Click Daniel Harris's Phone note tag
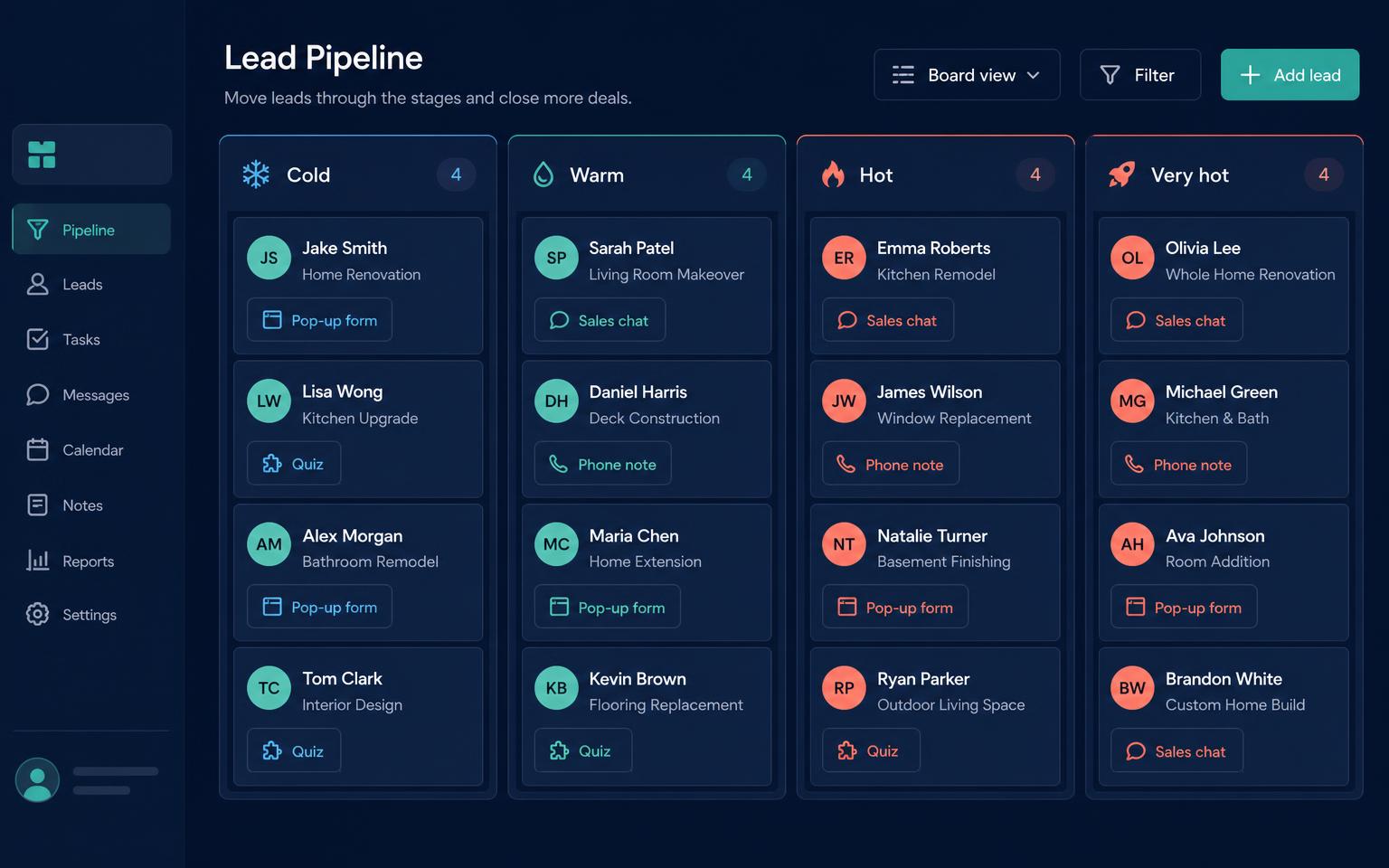The width and height of the screenshot is (1389, 868). pos(602,464)
